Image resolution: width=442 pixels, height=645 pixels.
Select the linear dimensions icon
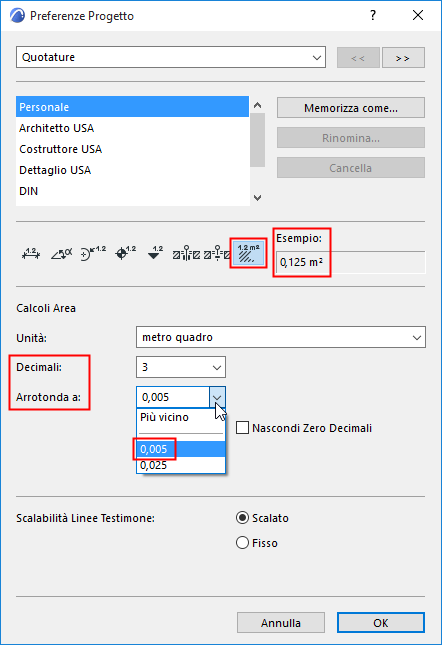[31, 253]
